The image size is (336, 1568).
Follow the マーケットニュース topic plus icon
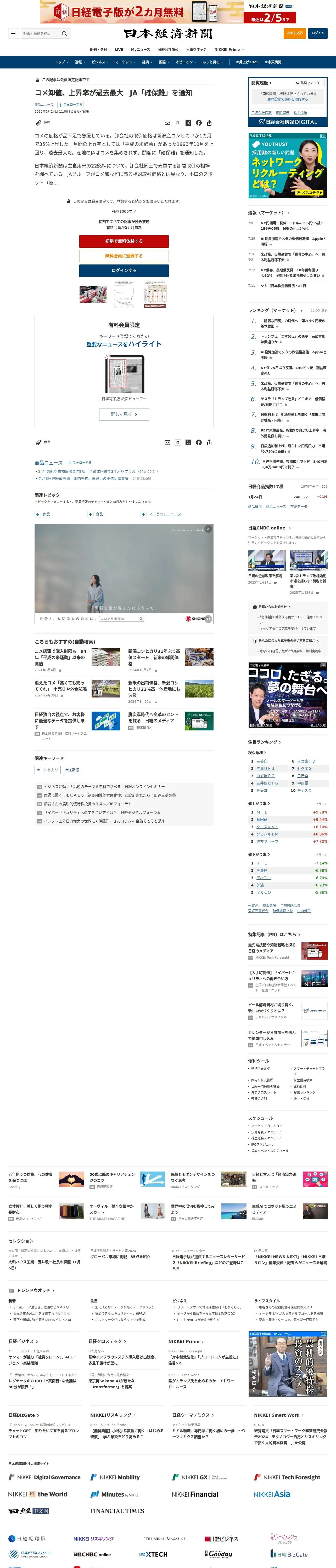(143, 514)
